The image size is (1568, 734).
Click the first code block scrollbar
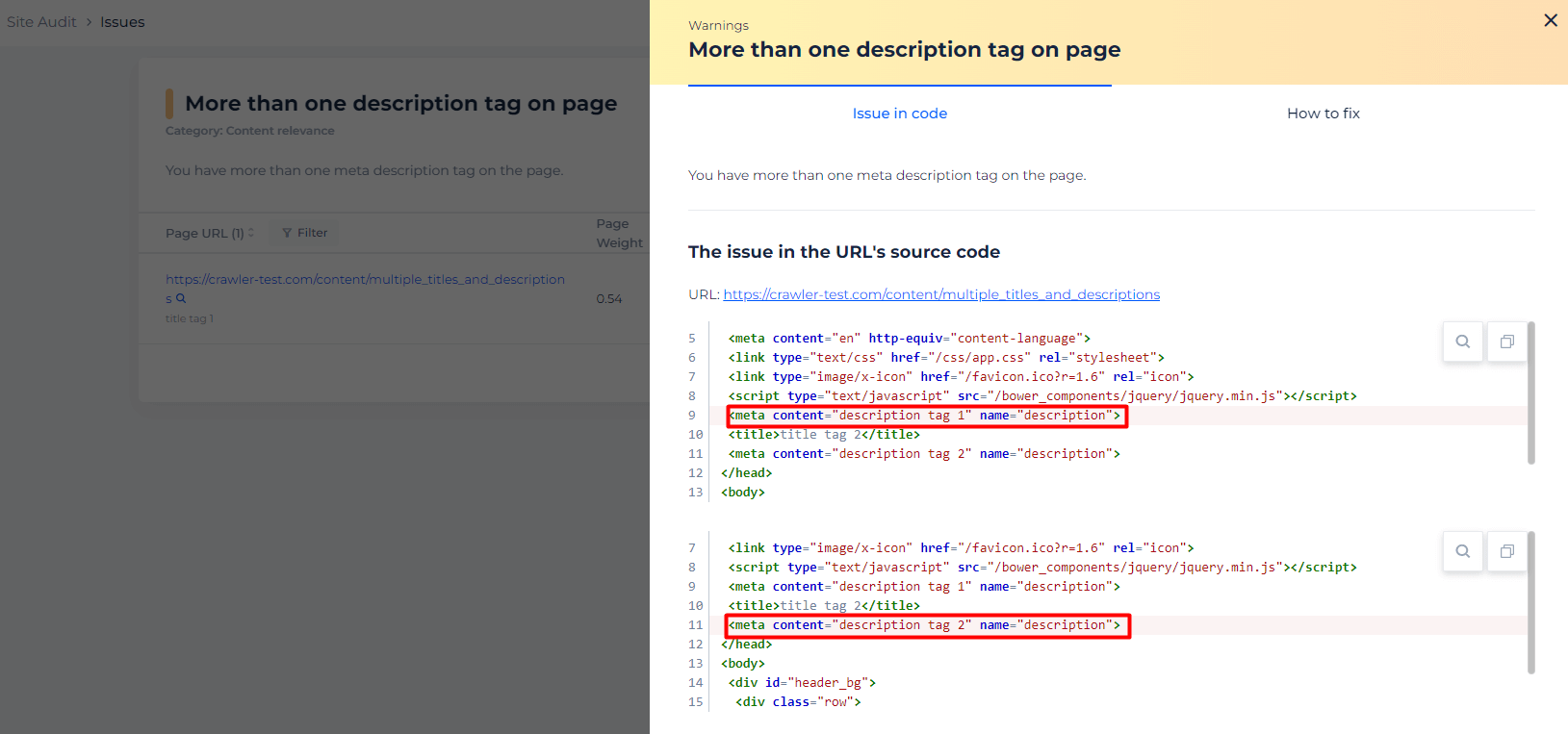pos(1530,392)
